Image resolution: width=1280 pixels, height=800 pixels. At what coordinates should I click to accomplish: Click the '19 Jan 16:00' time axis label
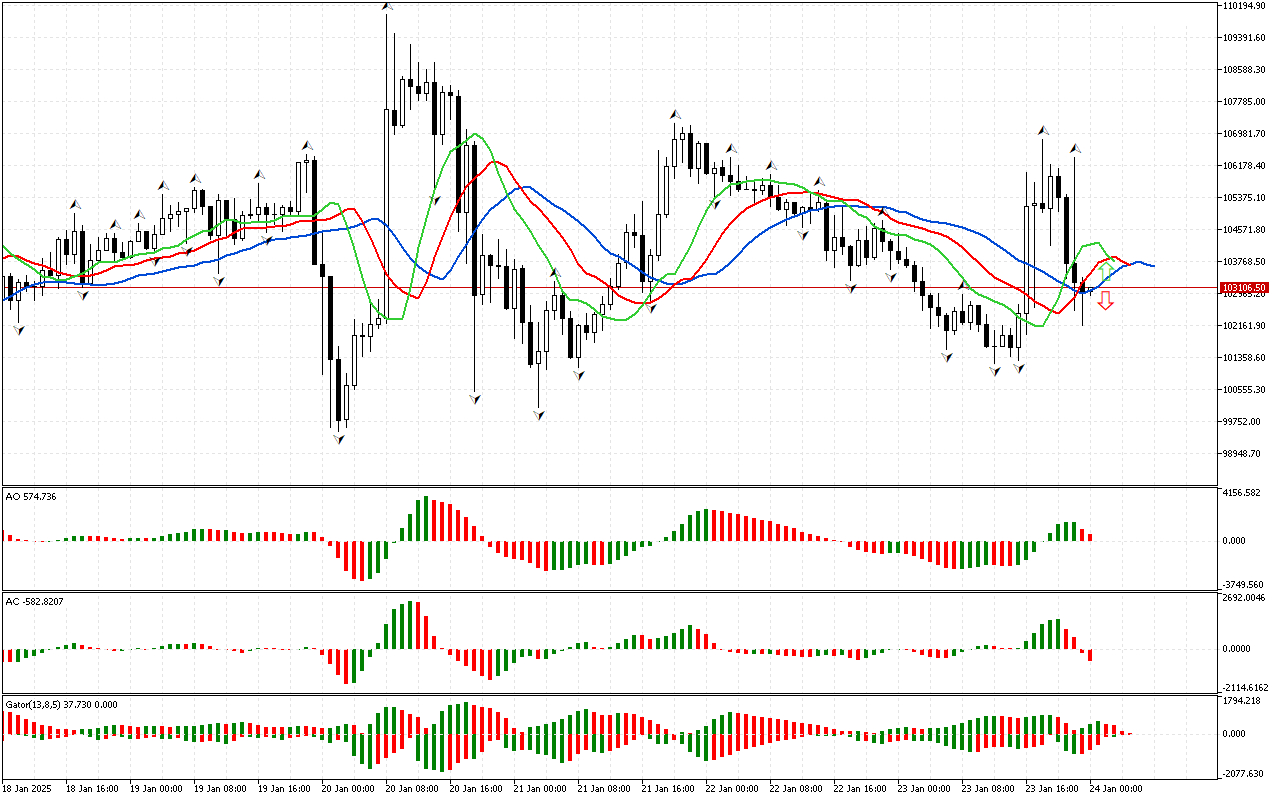(x=284, y=789)
